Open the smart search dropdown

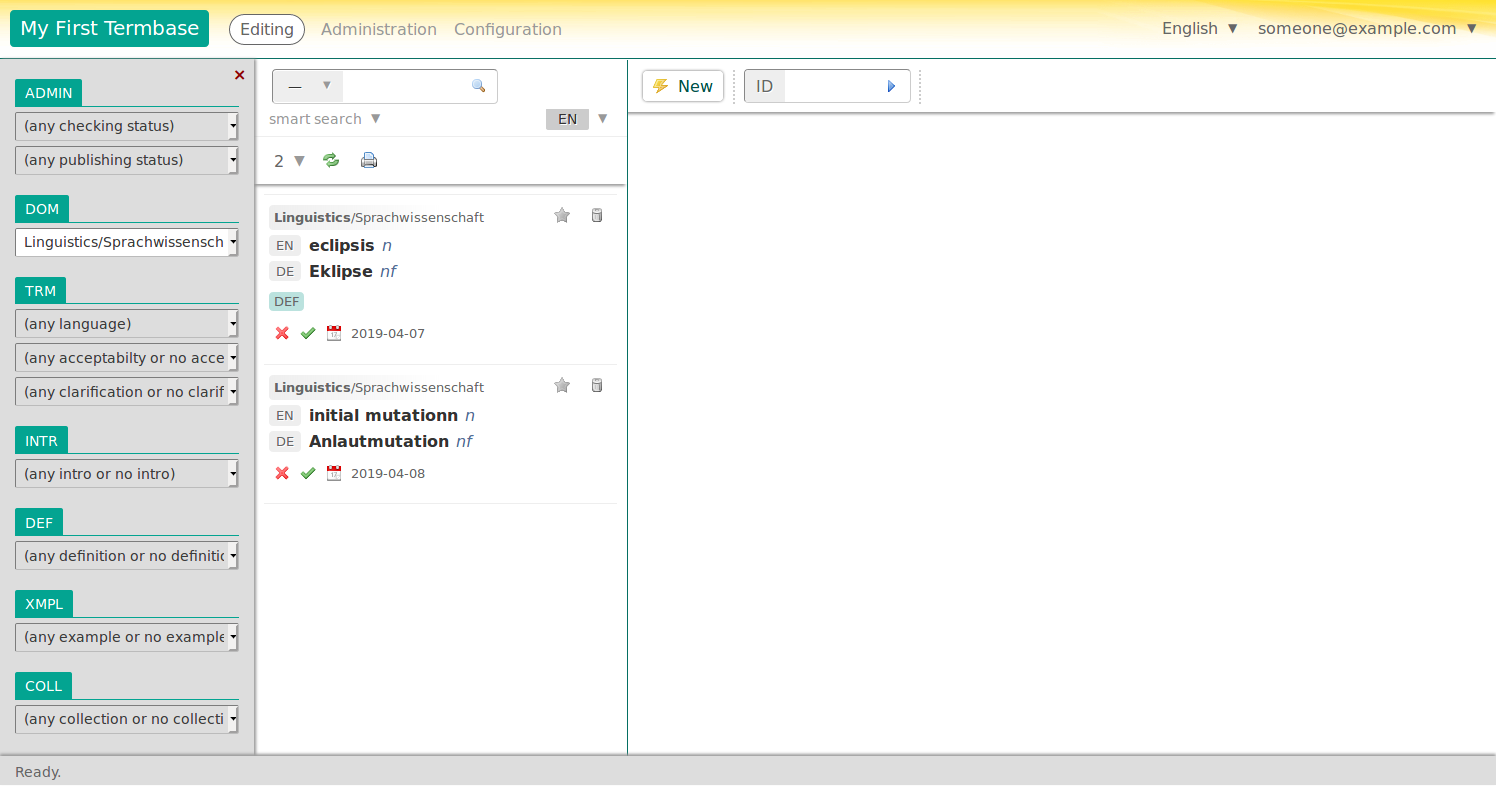[x=325, y=118]
